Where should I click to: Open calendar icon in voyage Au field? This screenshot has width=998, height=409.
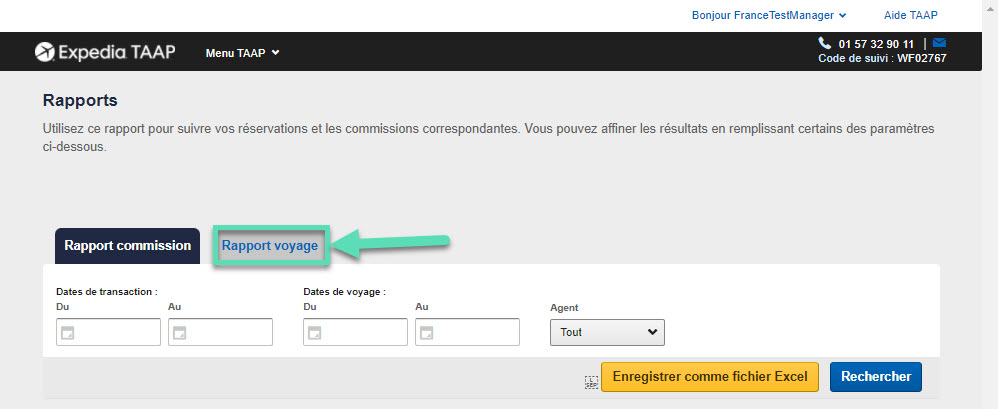pos(426,332)
